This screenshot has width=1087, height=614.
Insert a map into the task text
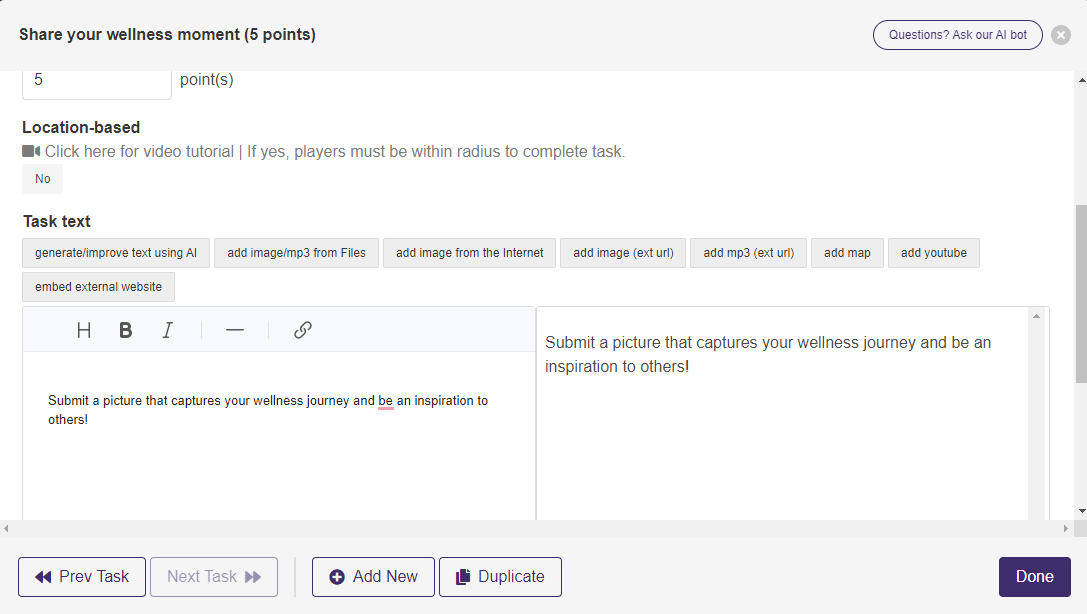[x=847, y=253]
